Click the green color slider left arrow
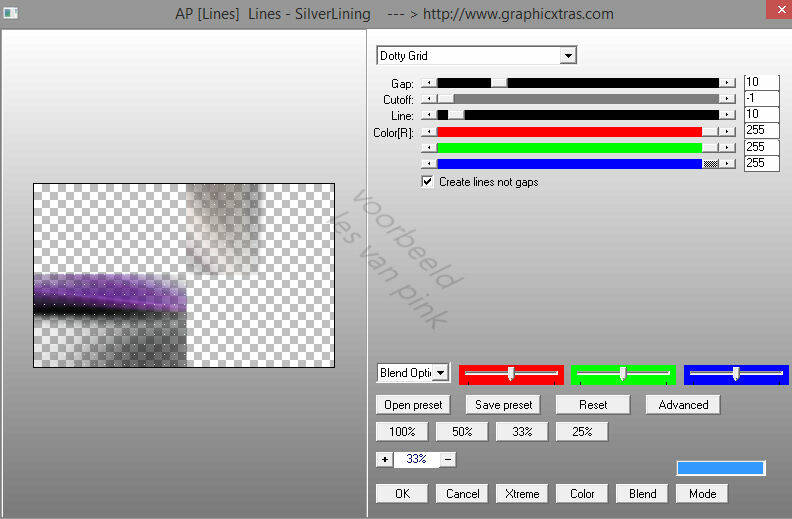Viewport: 792px width, 519px height. tap(429, 148)
